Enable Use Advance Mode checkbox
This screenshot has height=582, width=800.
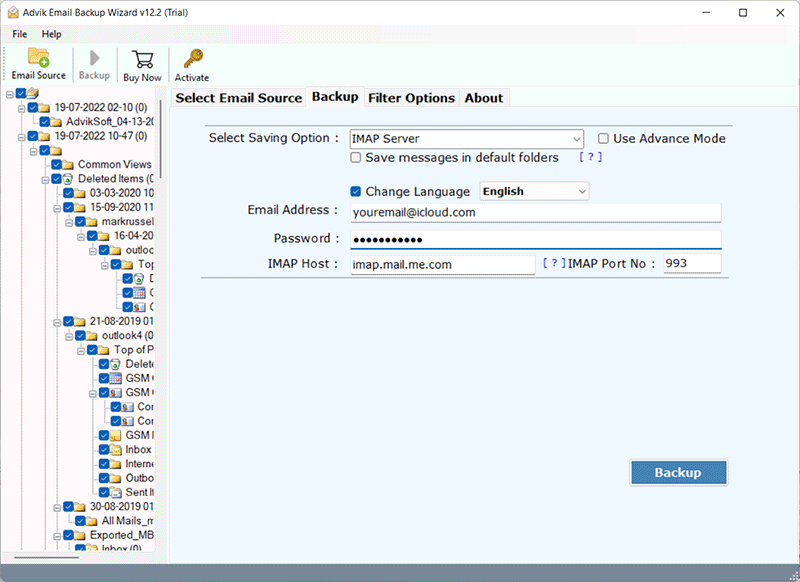point(603,138)
